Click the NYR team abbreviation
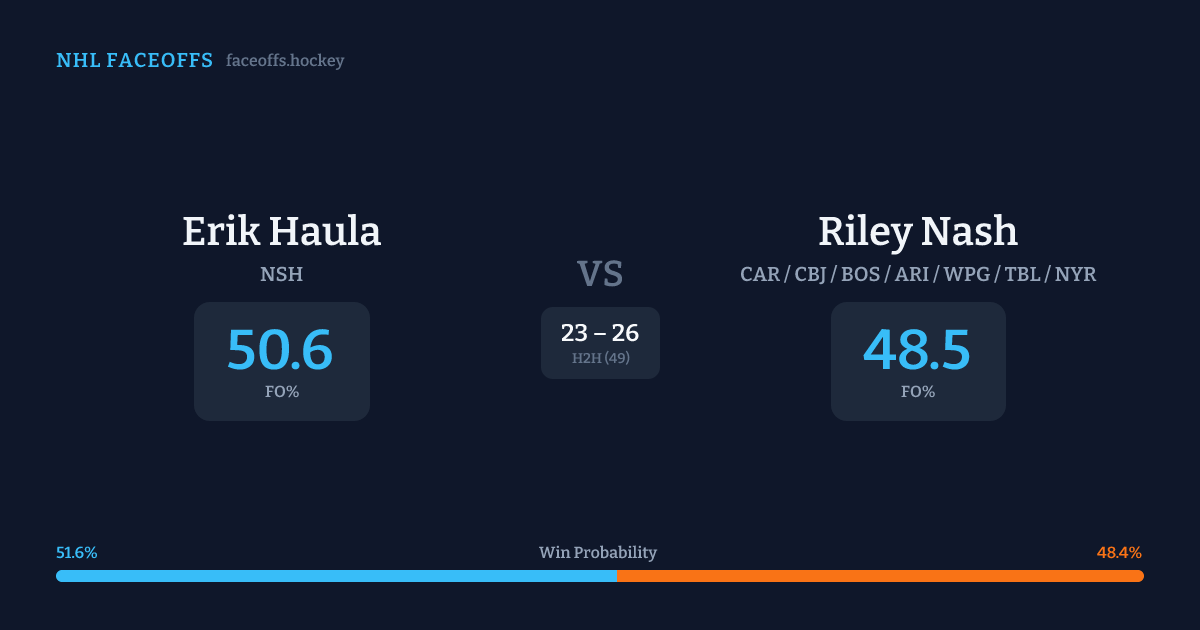Image resolution: width=1200 pixels, height=630 pixels. [x=1075, y=274]
